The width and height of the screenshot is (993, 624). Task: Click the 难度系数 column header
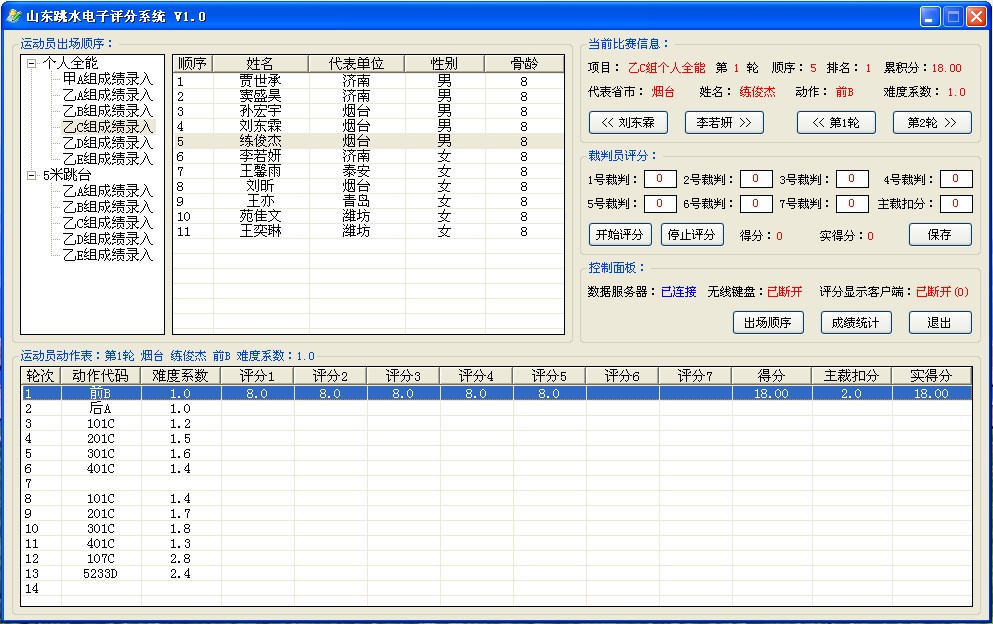click(x=180, y=376)
